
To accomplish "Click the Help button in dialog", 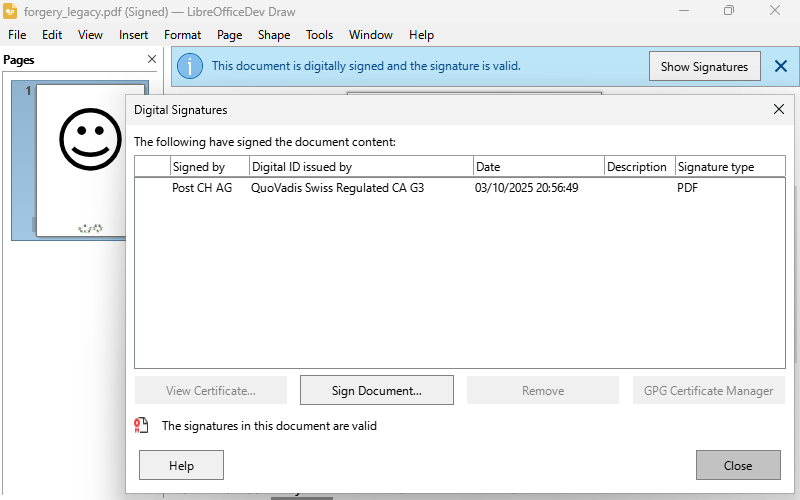I will point(181,465).
